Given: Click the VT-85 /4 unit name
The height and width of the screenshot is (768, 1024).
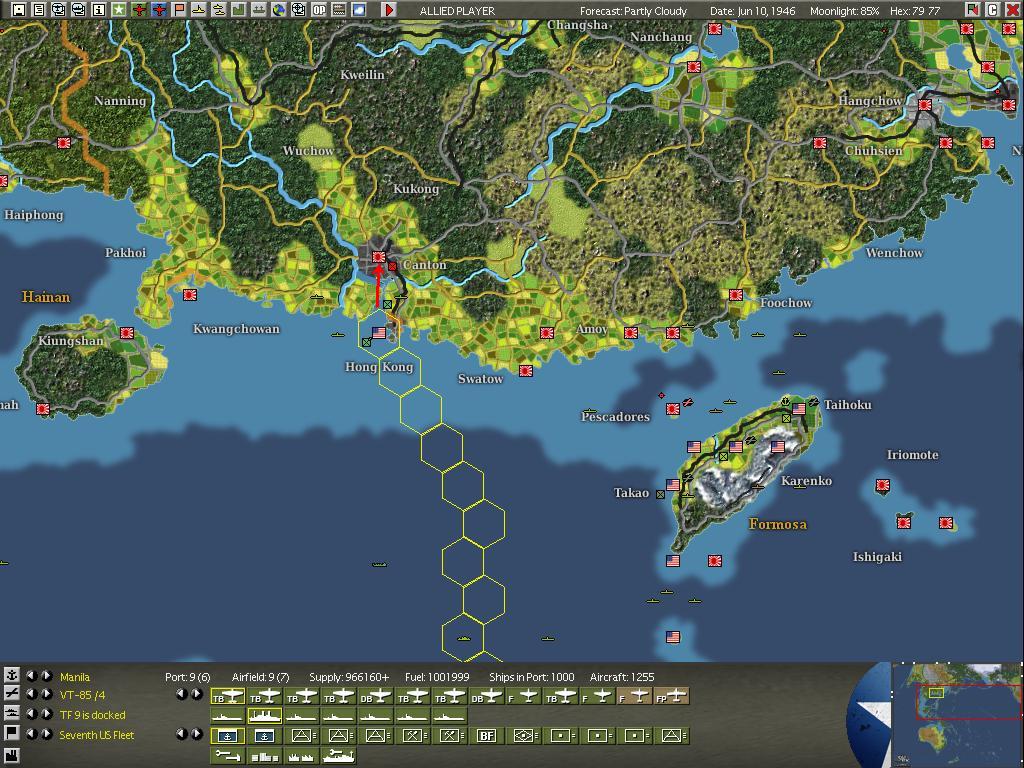Looking at the screenshot, I should (x=82, y=695).
